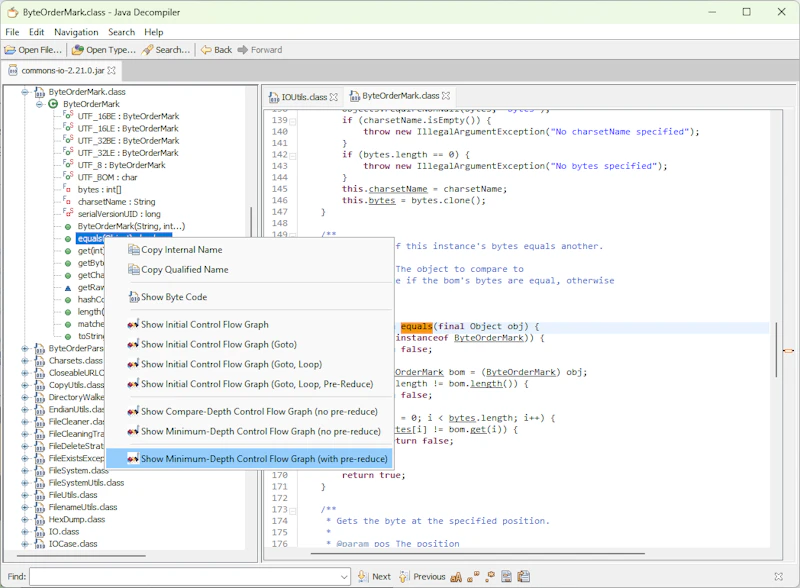800x588 pixels.
Task: Click the class file icon on IOUtils.class tab
Action: point(274,97)
